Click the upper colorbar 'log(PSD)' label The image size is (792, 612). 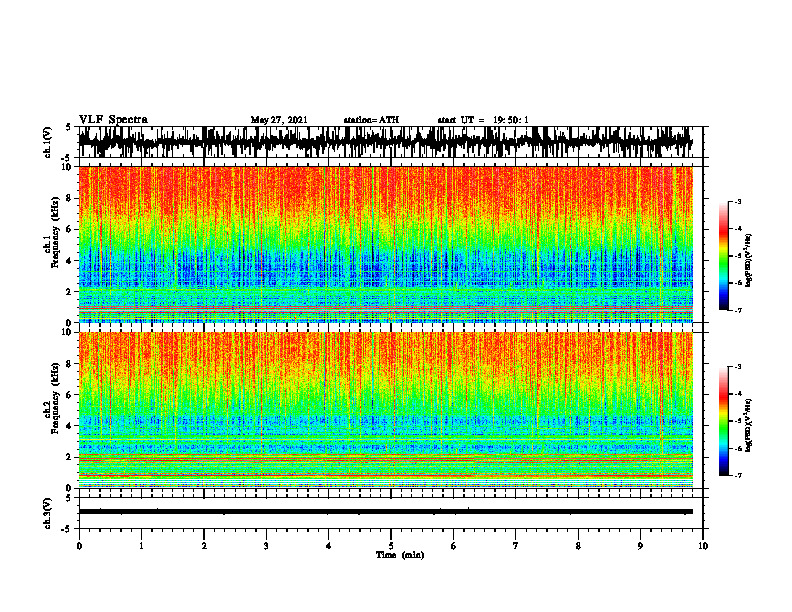pyautogui.click(x=749, y=261)
